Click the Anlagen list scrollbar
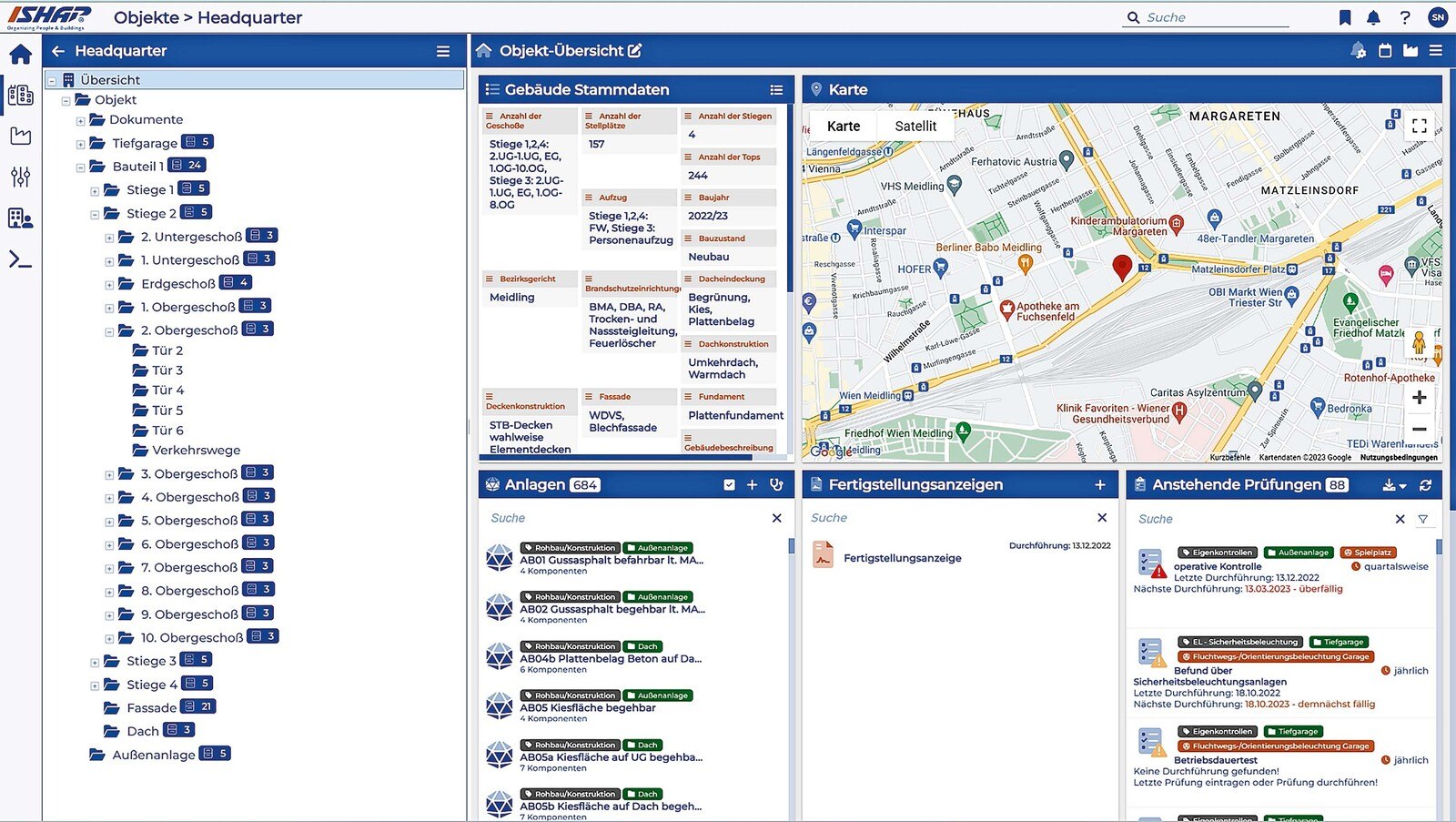The height and width of the screenshot is (822, 1456). click(x=791, y=546)
